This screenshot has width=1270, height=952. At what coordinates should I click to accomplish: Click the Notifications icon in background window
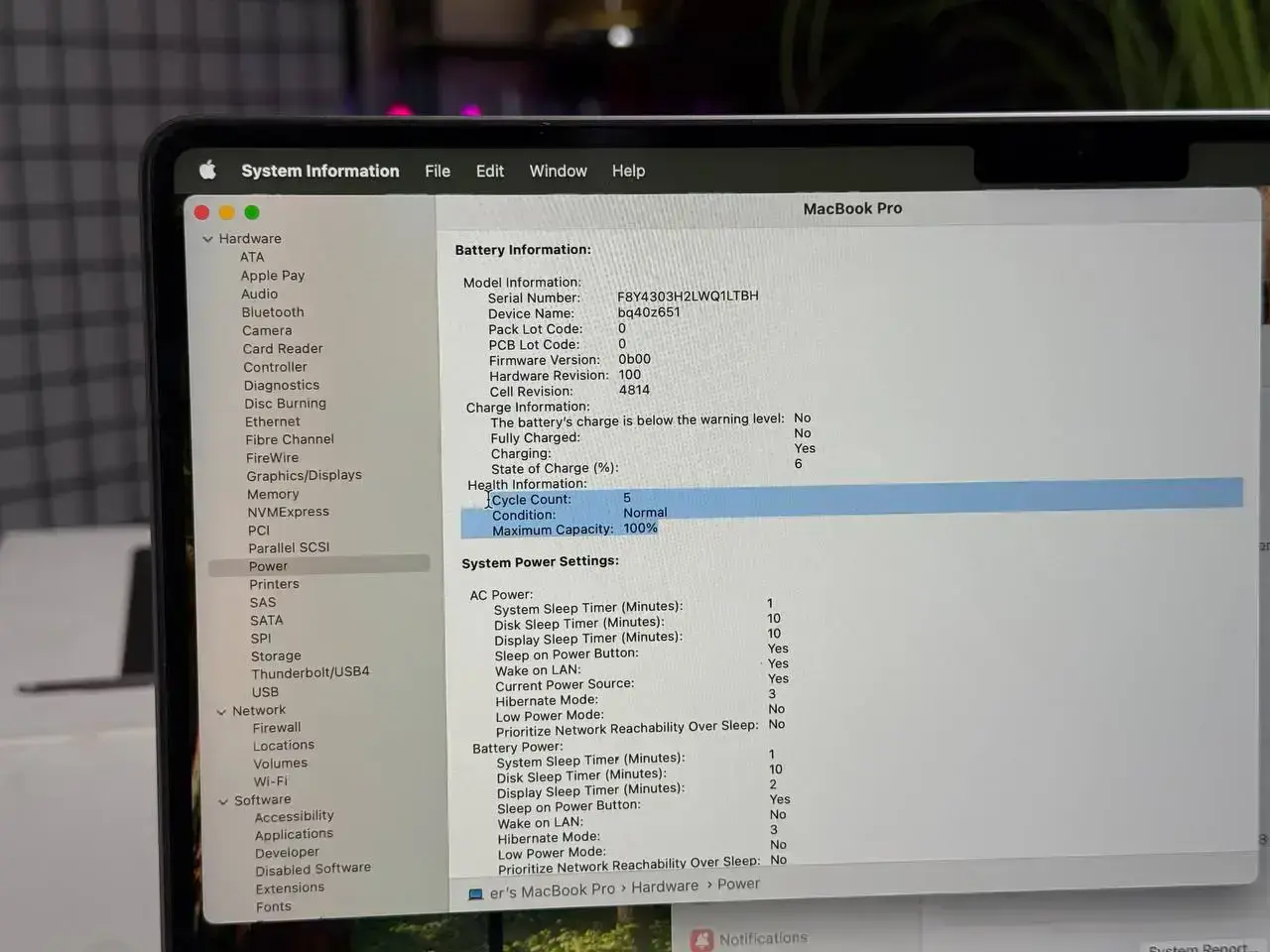[x=702, y=939]
